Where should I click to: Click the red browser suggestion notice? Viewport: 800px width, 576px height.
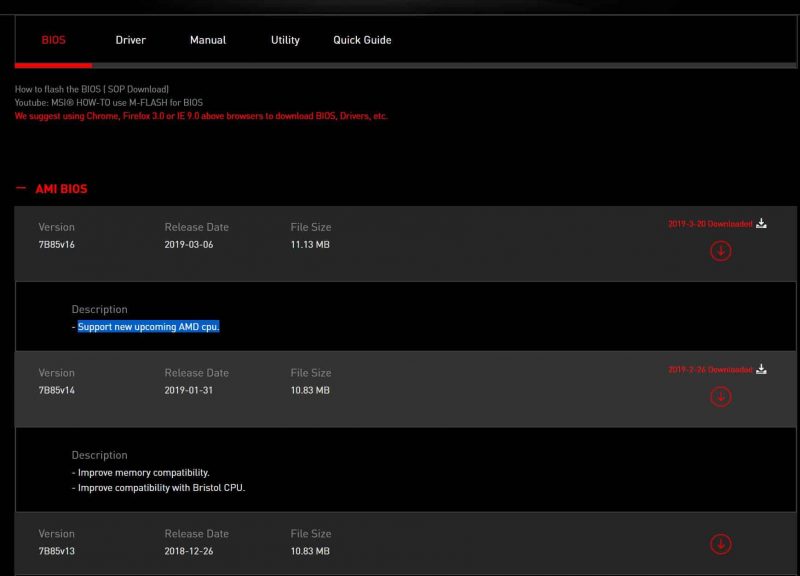click(x=200, y=116)
